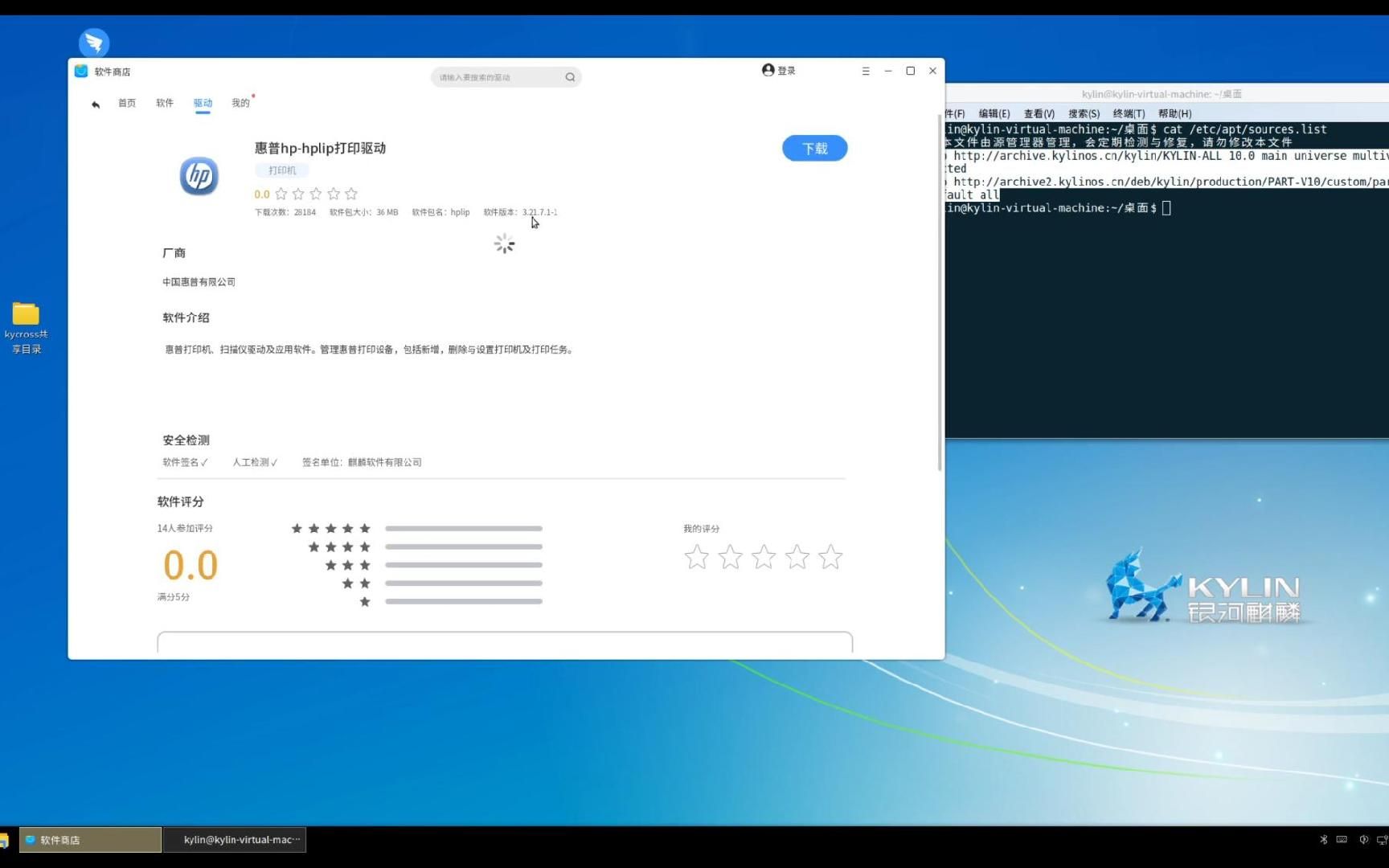Set my rating to three stars
This screenshot has width=1389, height=868.
pyautogui.click(x=764, y=557)
